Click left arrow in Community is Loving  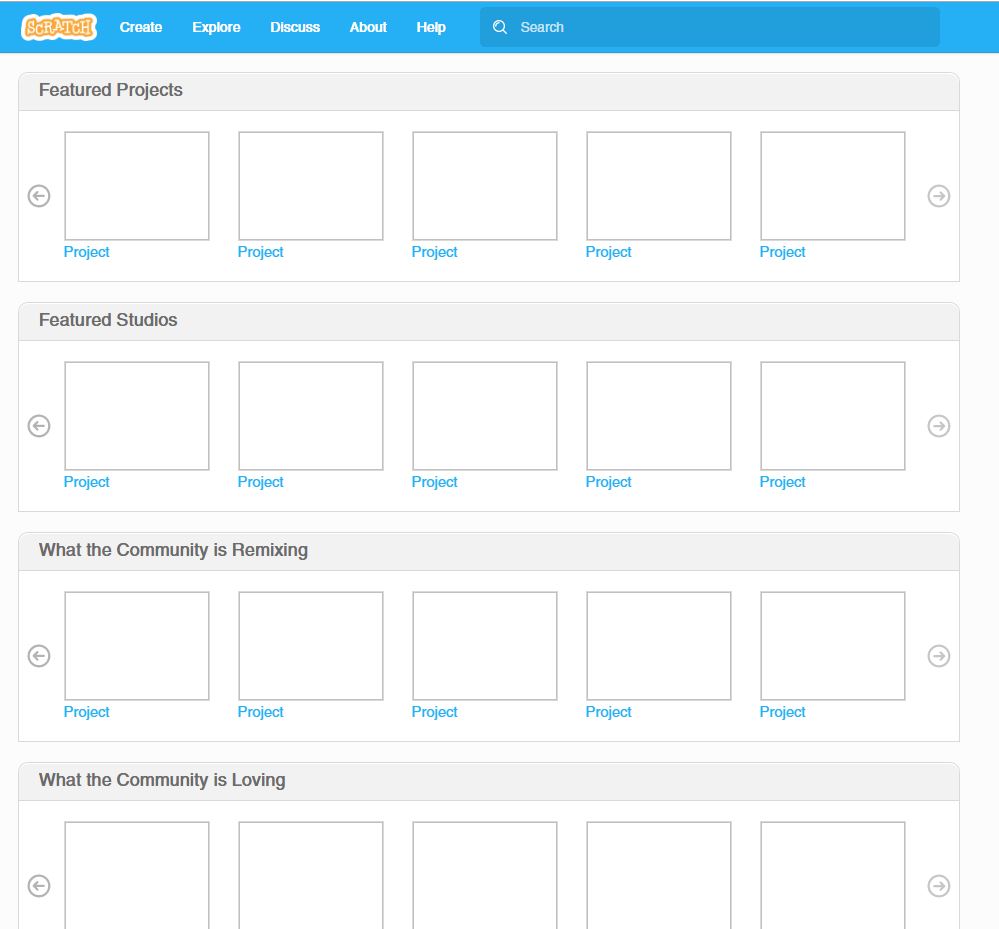click(x=39, y=886)
